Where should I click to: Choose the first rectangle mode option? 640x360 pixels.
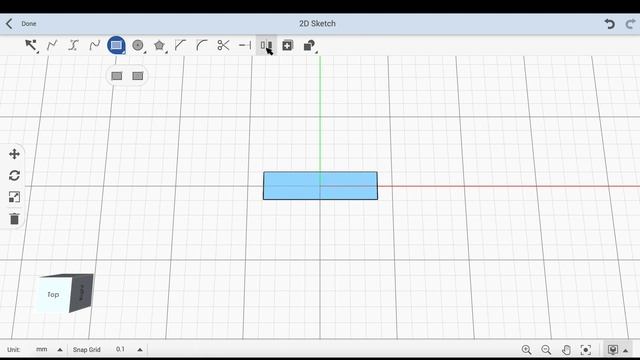tap(117, 76)
